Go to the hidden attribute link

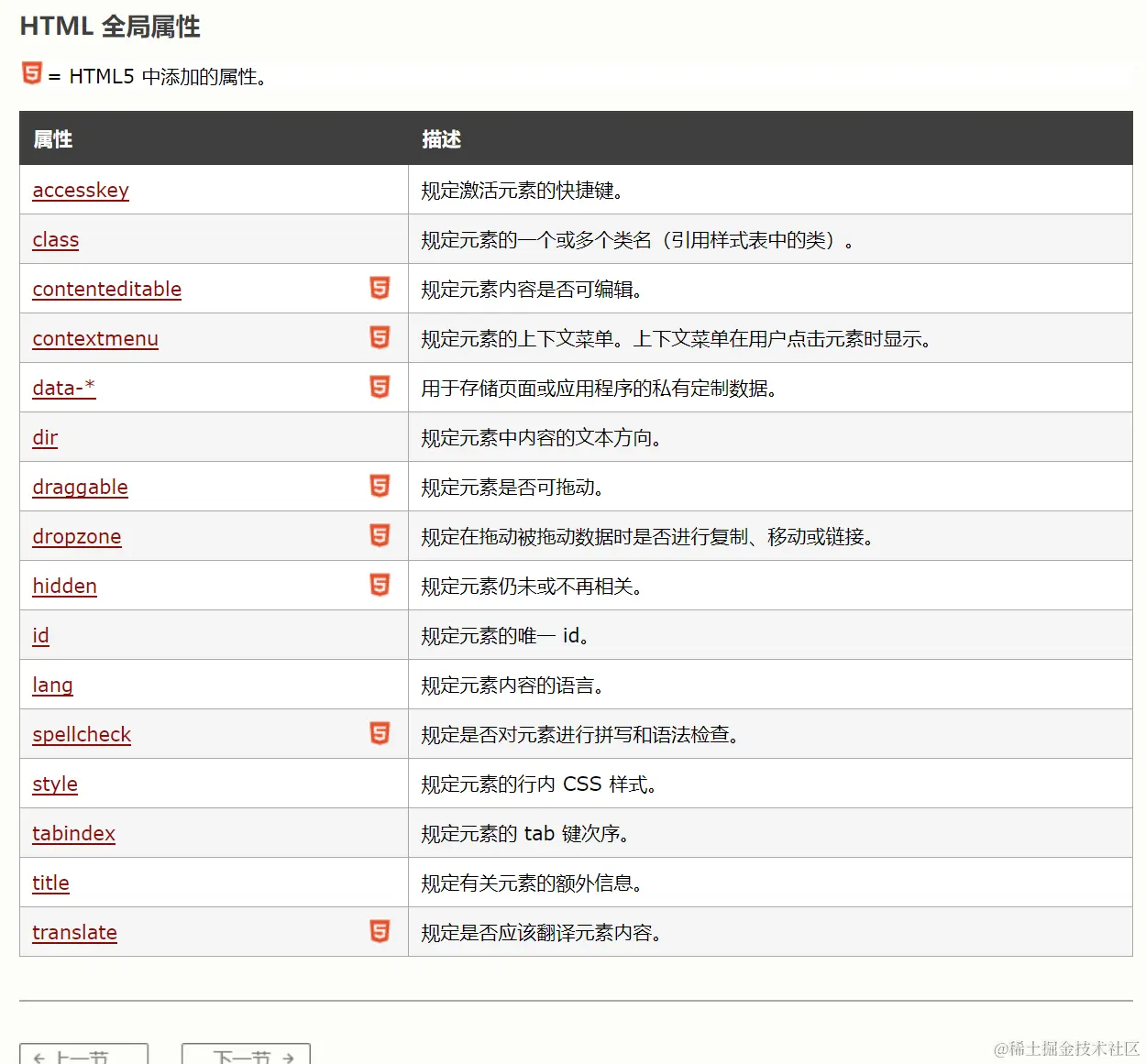point(64,587)
